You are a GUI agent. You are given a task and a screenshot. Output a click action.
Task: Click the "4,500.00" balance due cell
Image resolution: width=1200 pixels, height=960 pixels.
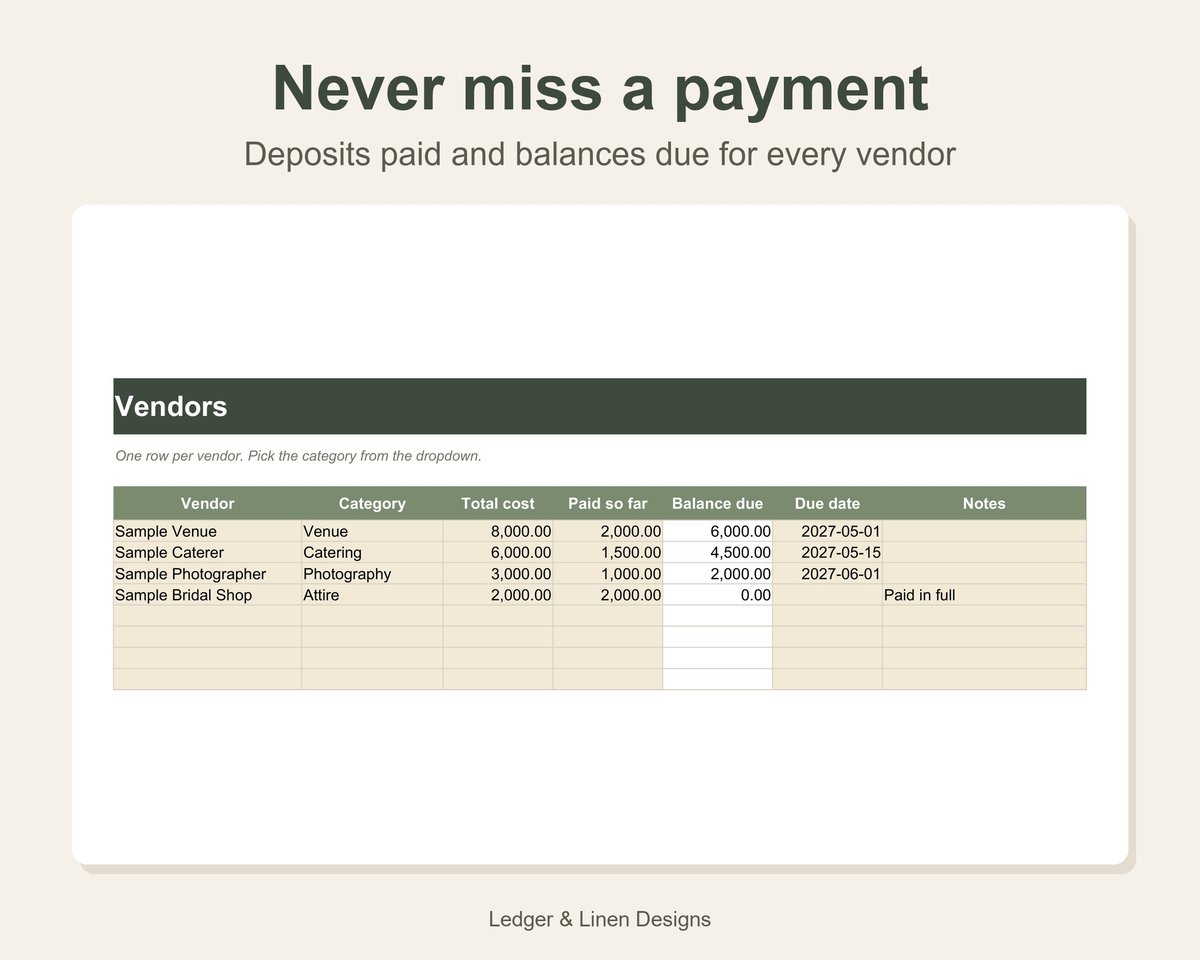718,552
